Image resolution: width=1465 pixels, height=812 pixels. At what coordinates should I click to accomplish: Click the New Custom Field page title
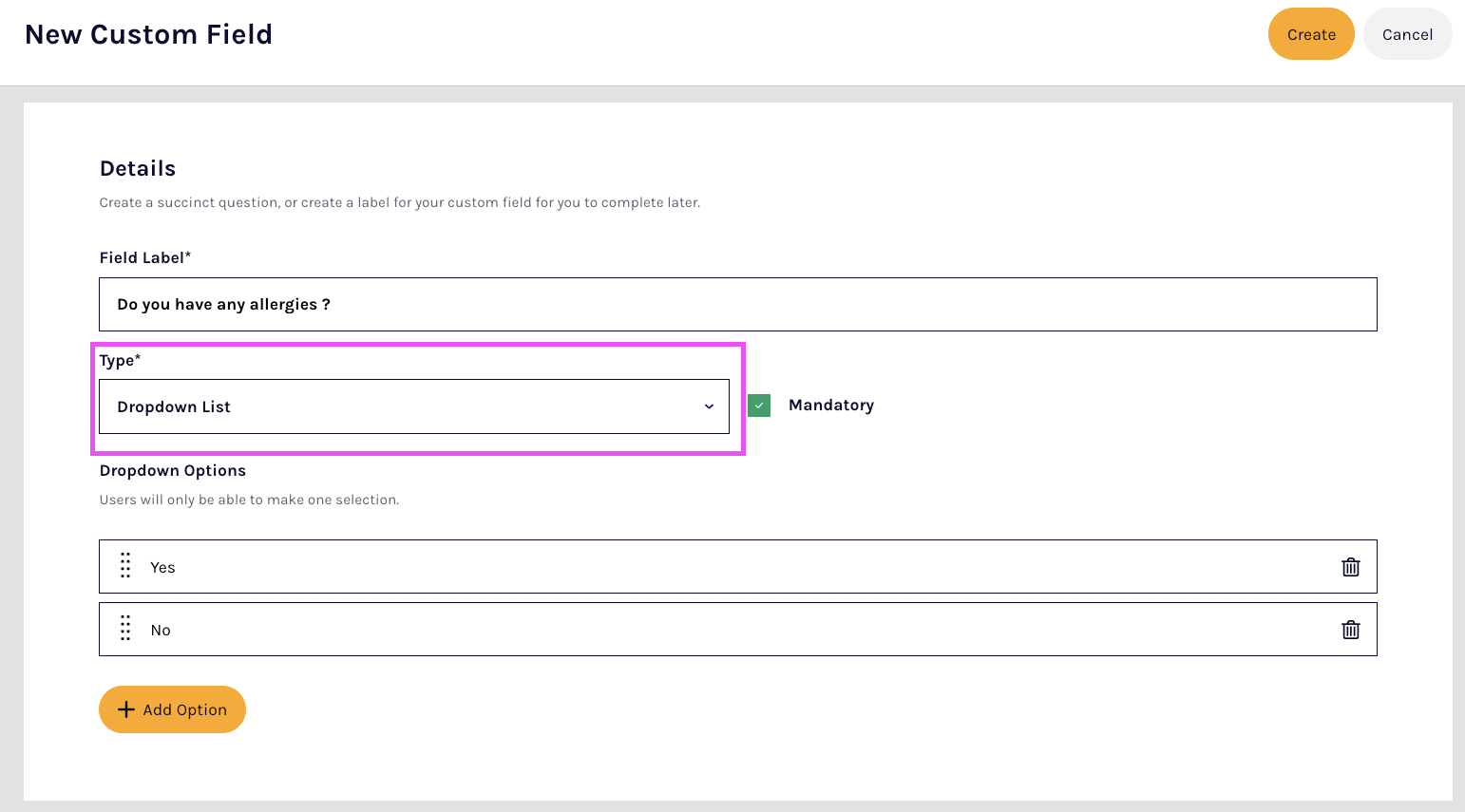click(x=149, y=34)
